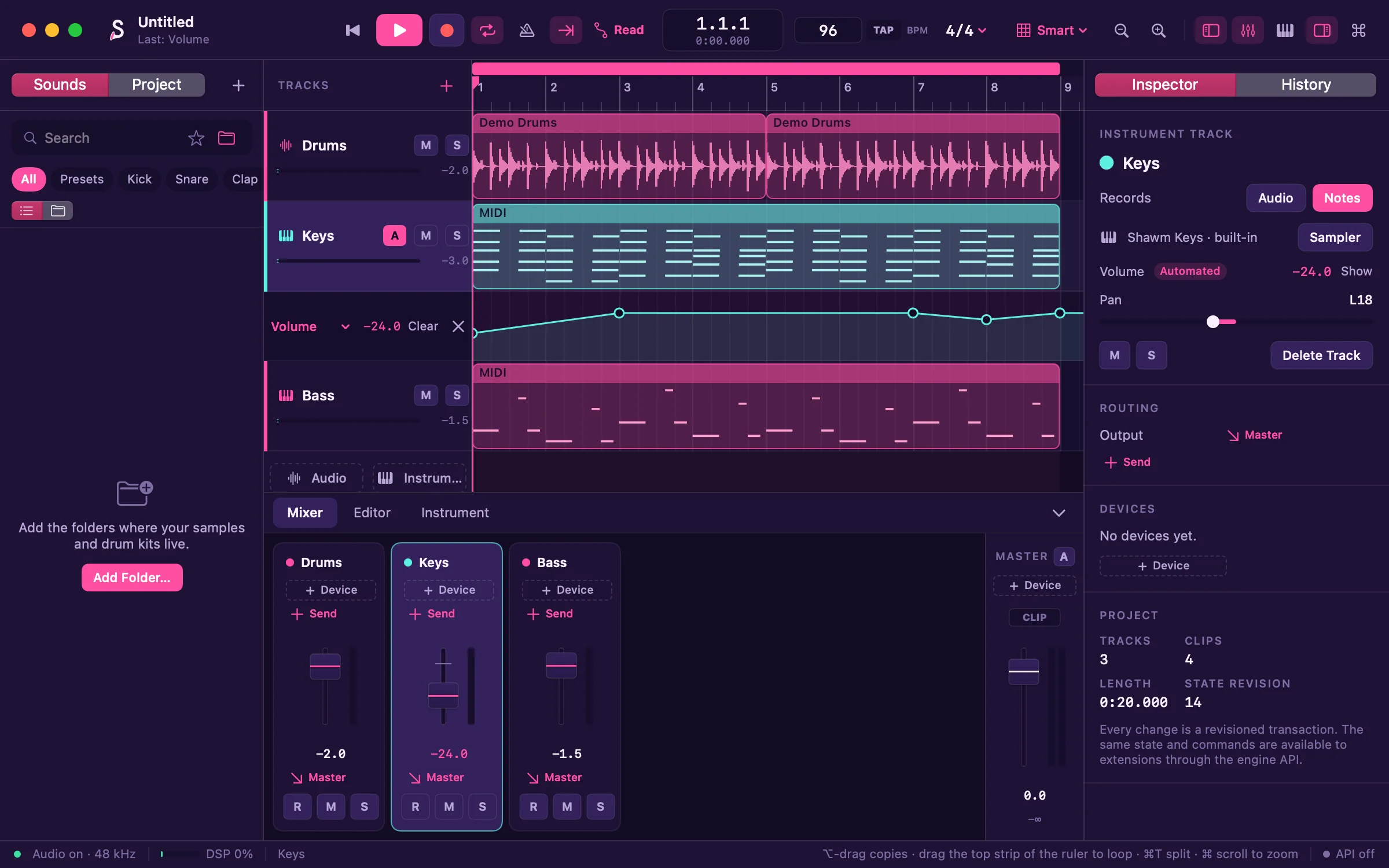Mute the Drums track

tap(426, 145)
